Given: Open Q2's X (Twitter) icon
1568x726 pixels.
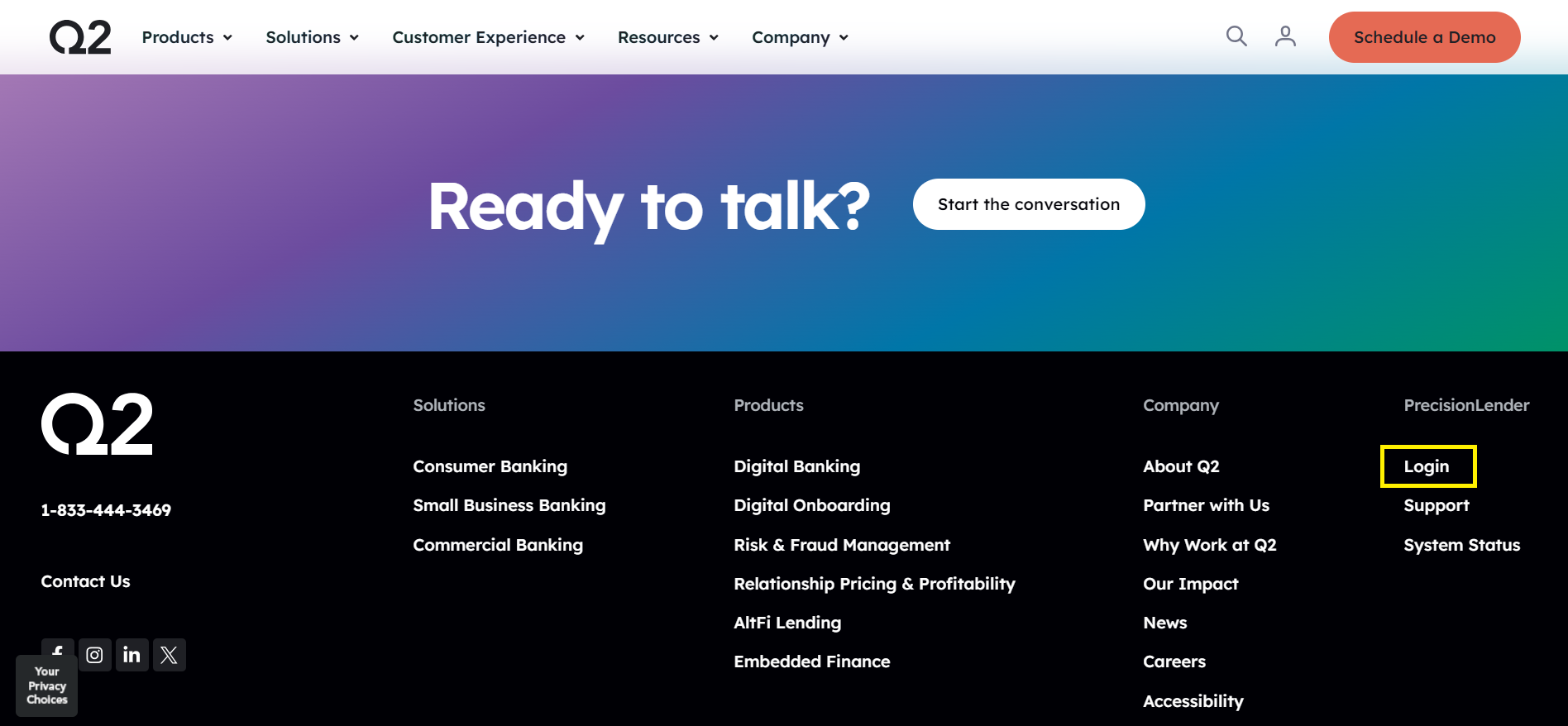Looking at the screenshot, I should pyautogui.click(x=170, y=655).
